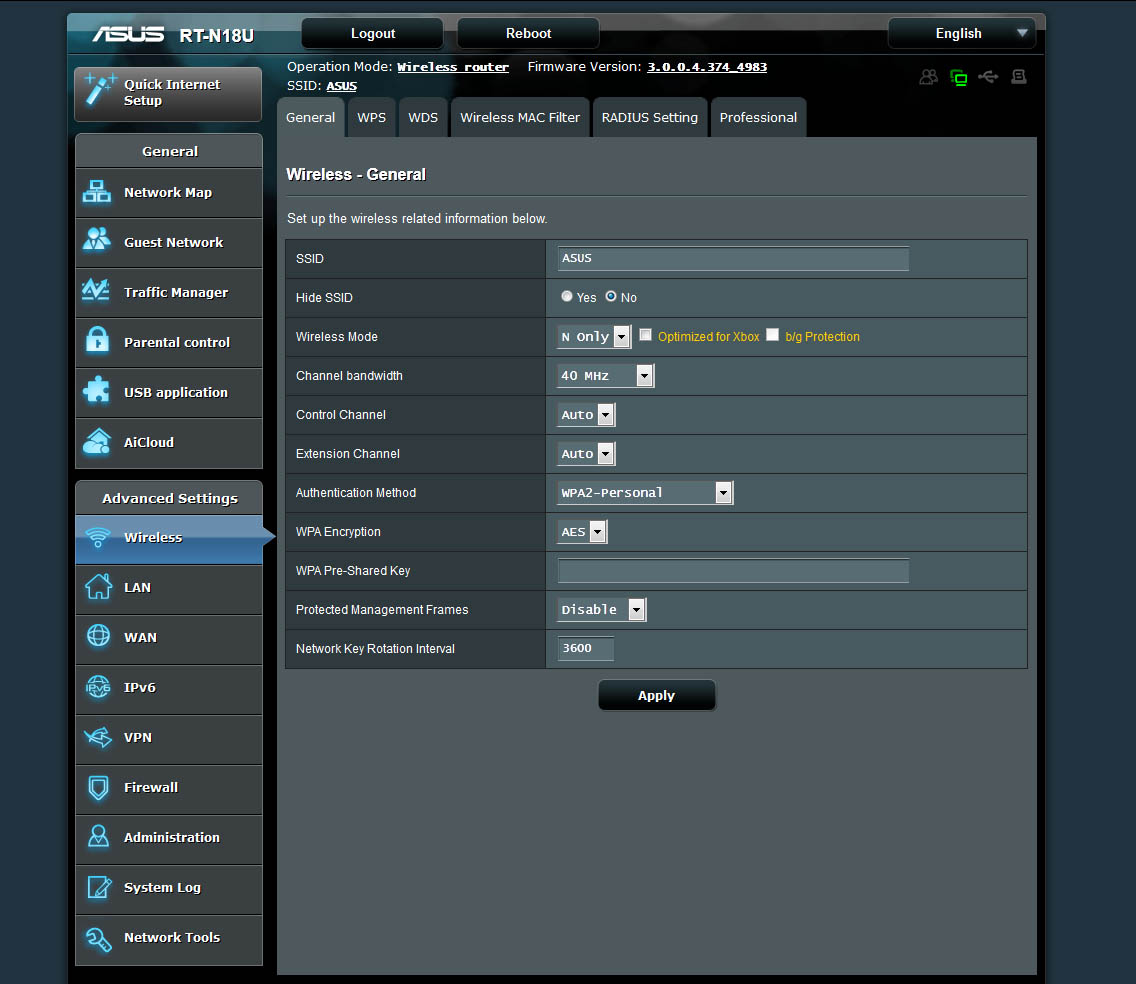Viewport: 1136px width, 984px height.
Task: Open the VPN arrows icon
Action: coord(98,737)
